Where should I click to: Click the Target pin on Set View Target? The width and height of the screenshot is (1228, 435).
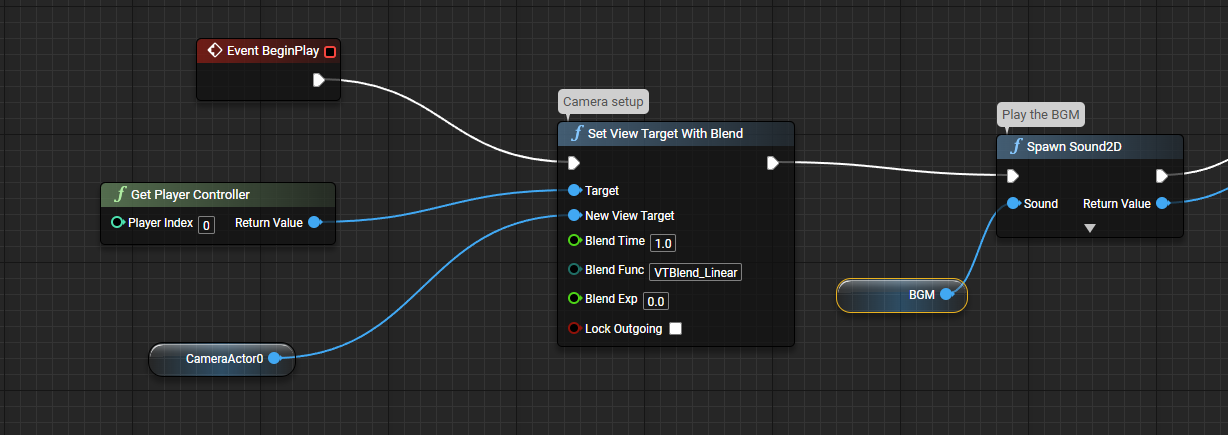pyautogui.click(x=574, y=190)
